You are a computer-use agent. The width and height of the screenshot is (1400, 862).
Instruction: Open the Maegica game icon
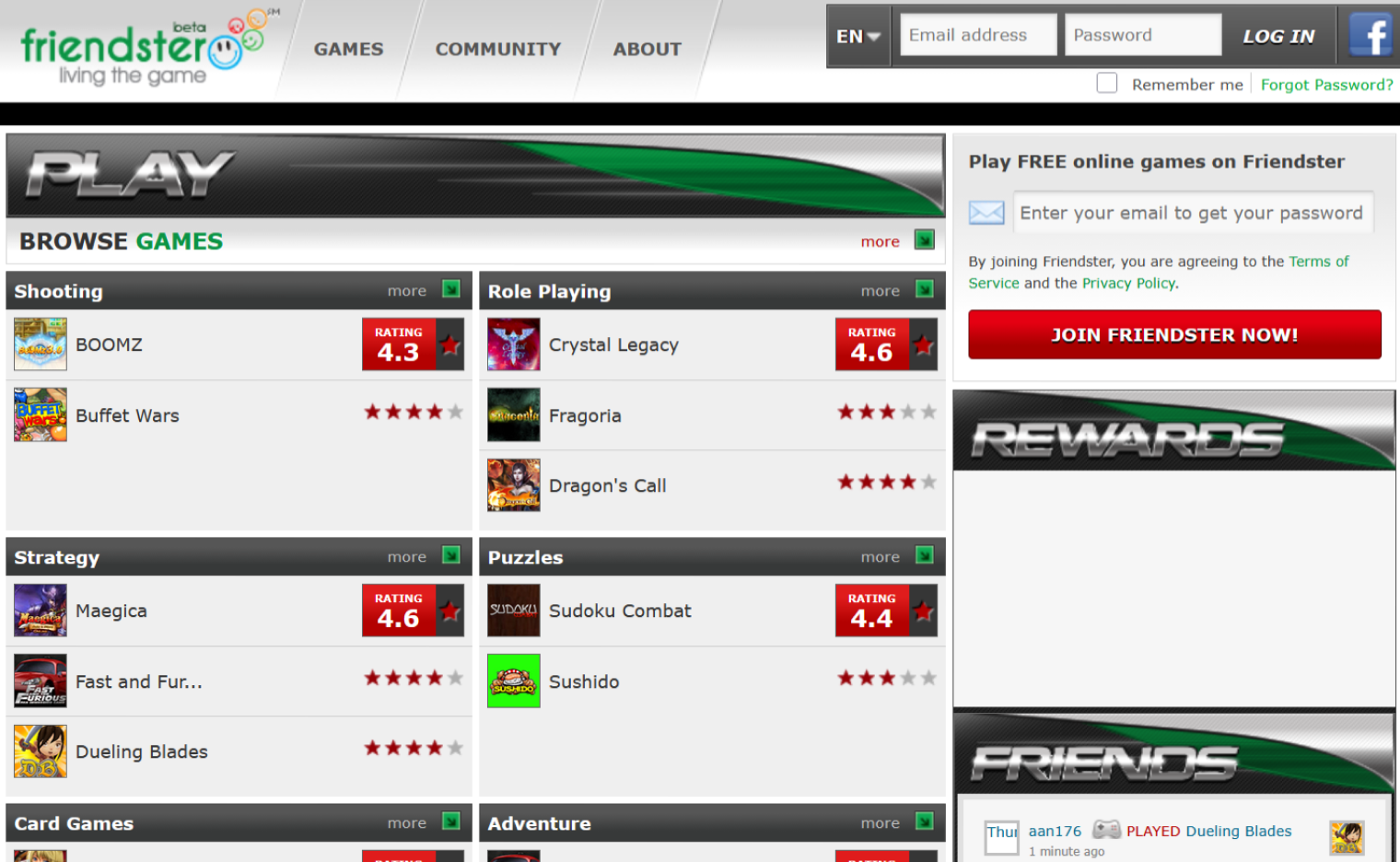(41, 611)
